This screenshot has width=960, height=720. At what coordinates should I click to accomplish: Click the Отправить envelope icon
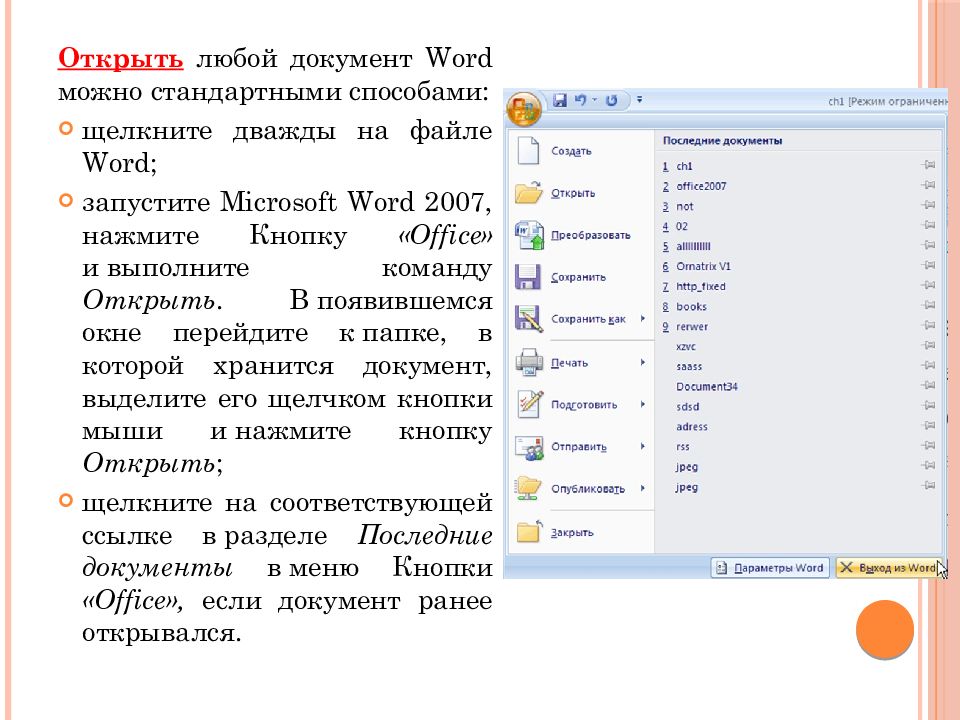point(529,447)
